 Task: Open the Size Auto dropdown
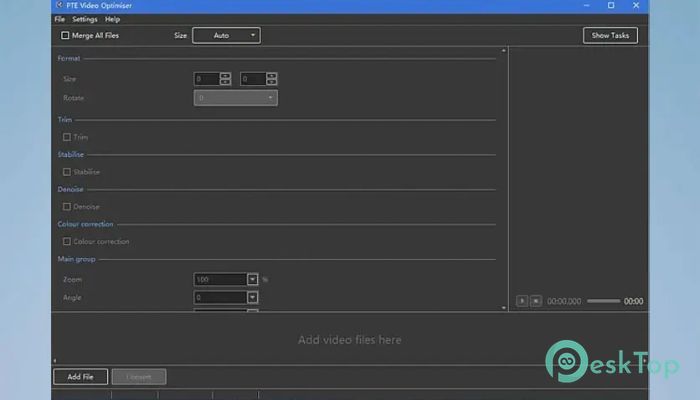[226, 35]
